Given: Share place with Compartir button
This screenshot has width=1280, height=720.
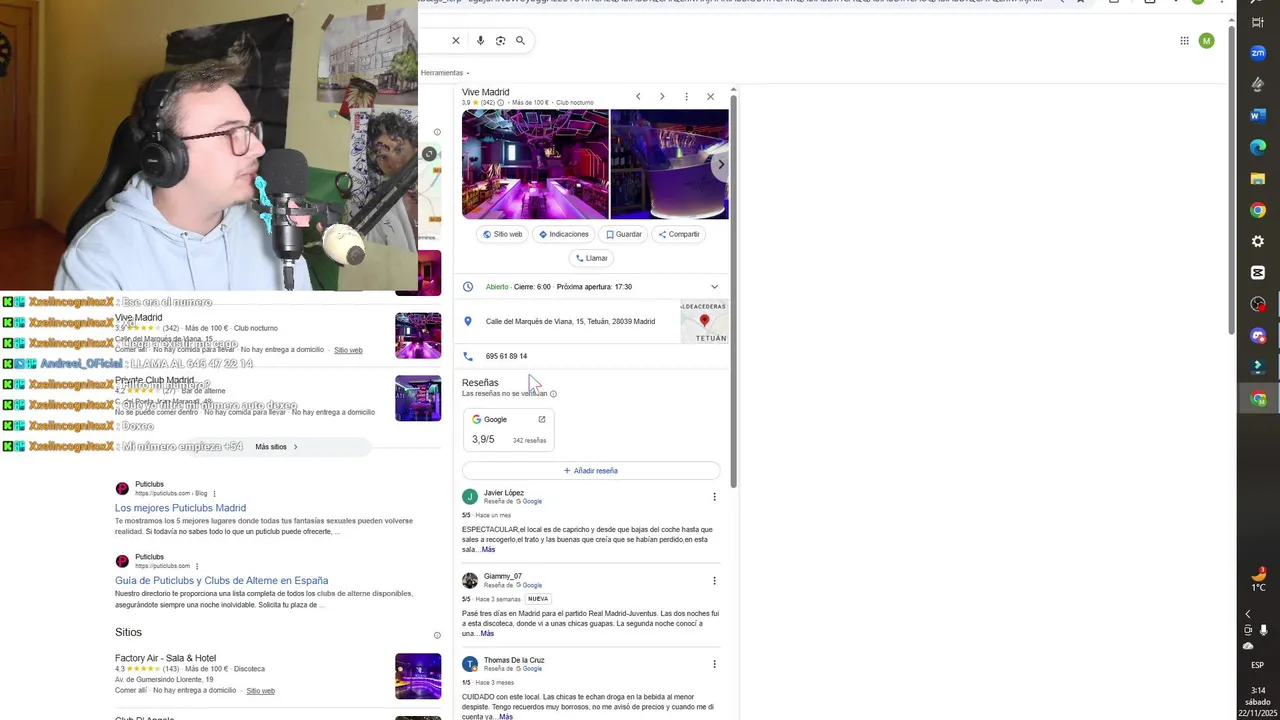Looking at the screenshot, I should pos(678,234).
